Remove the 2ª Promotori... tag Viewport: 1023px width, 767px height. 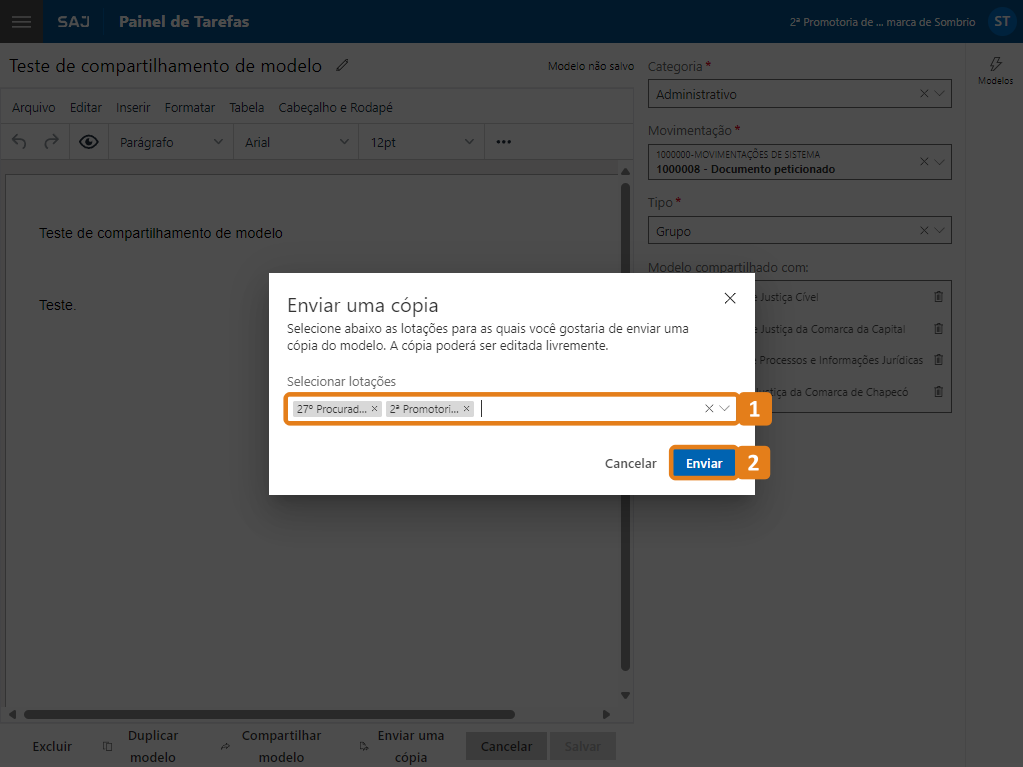[467, 409]
